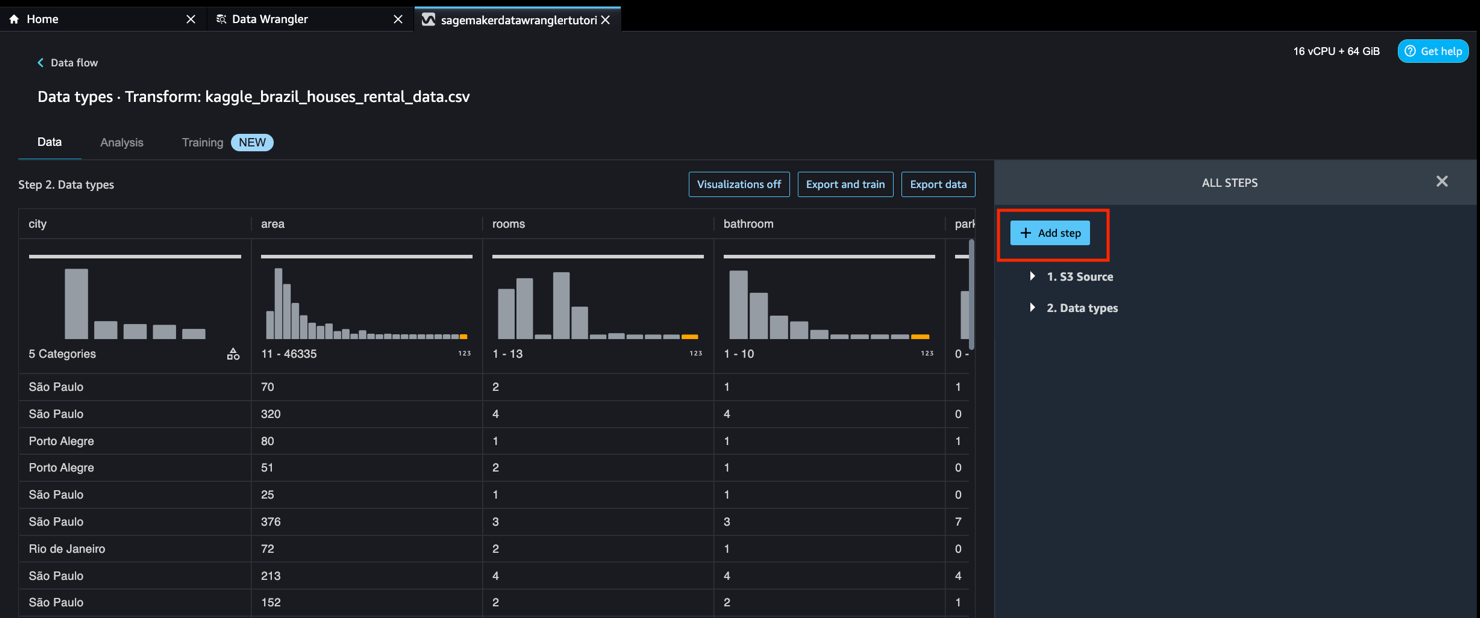Switch to the Data Wrangler browser tab
Viewport: 1480px width, 618px height.
[310, 19]
